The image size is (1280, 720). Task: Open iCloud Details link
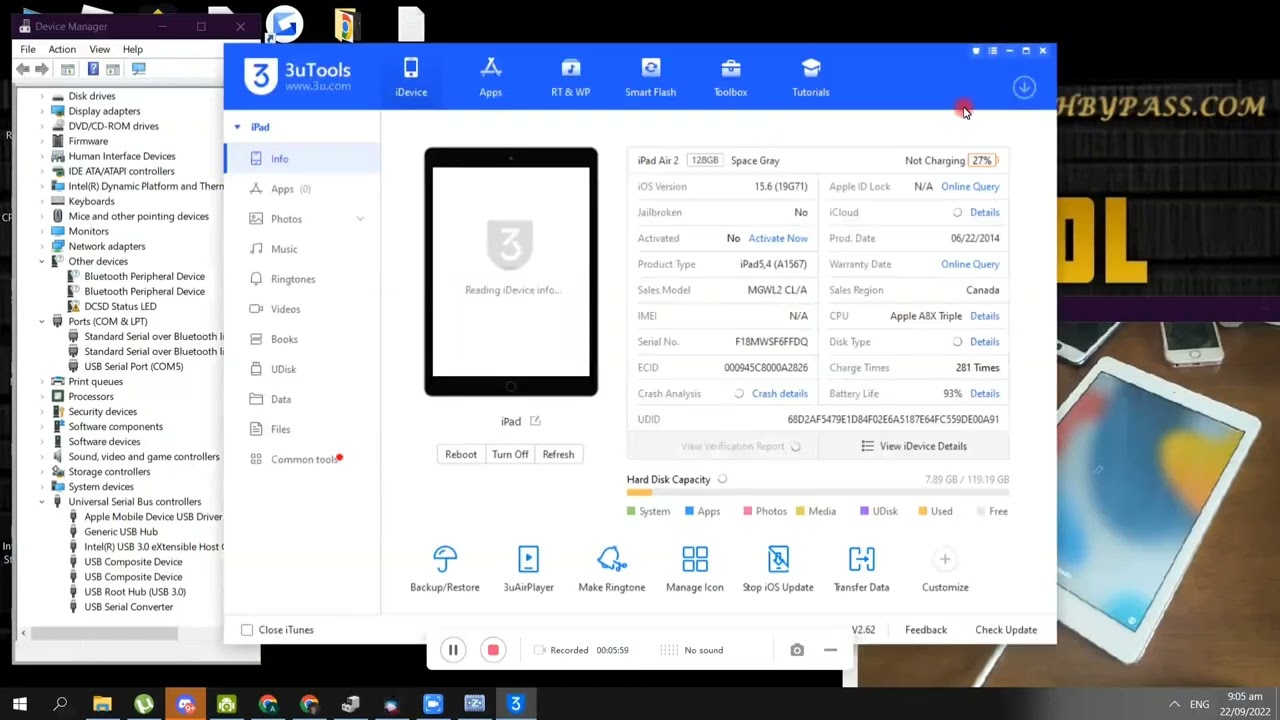tap(984, 212)
